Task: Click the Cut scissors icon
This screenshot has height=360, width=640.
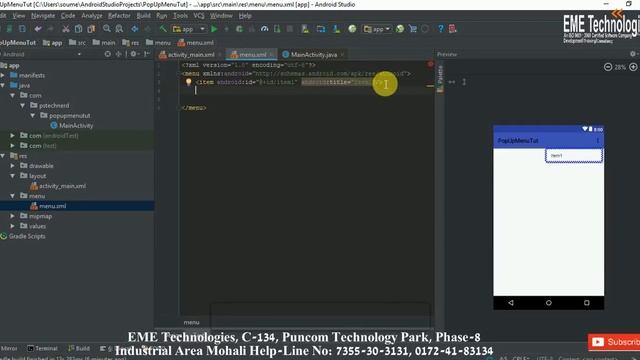Action: 65,29
